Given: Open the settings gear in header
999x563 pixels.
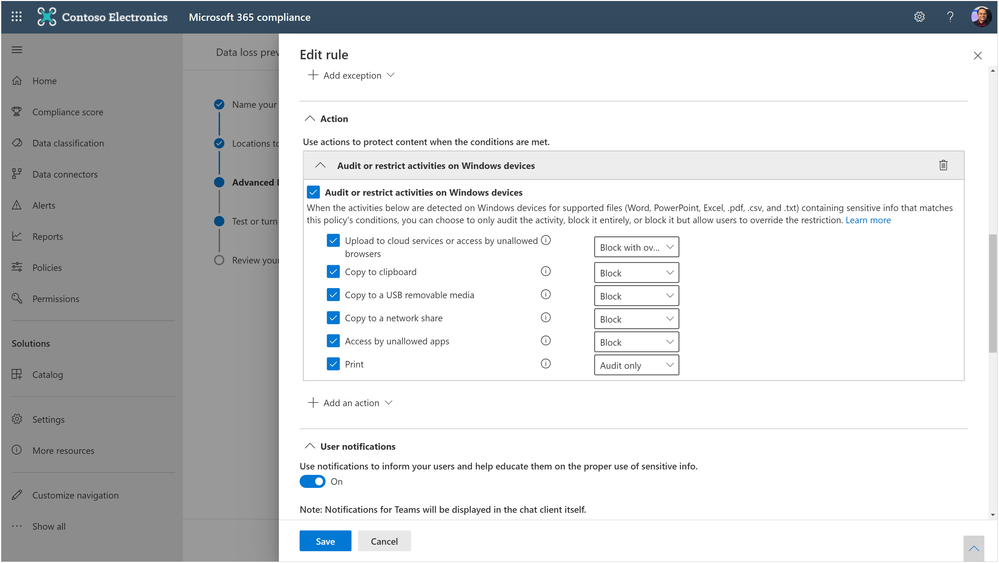Looking at the screenshot, I should [919, 17].
